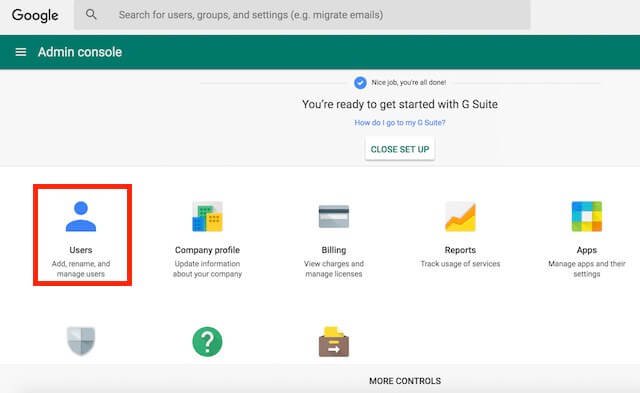Select the Company profile label
The height and width of the screenshot is (393, 640).
(x=207, y=250)
